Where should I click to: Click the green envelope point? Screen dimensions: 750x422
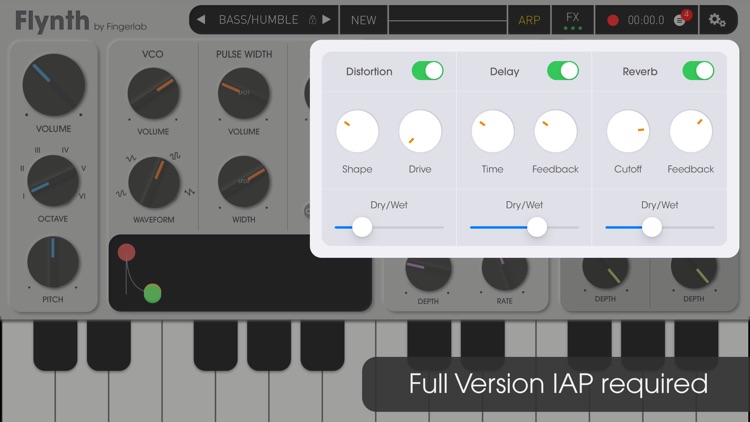[153, 293]
